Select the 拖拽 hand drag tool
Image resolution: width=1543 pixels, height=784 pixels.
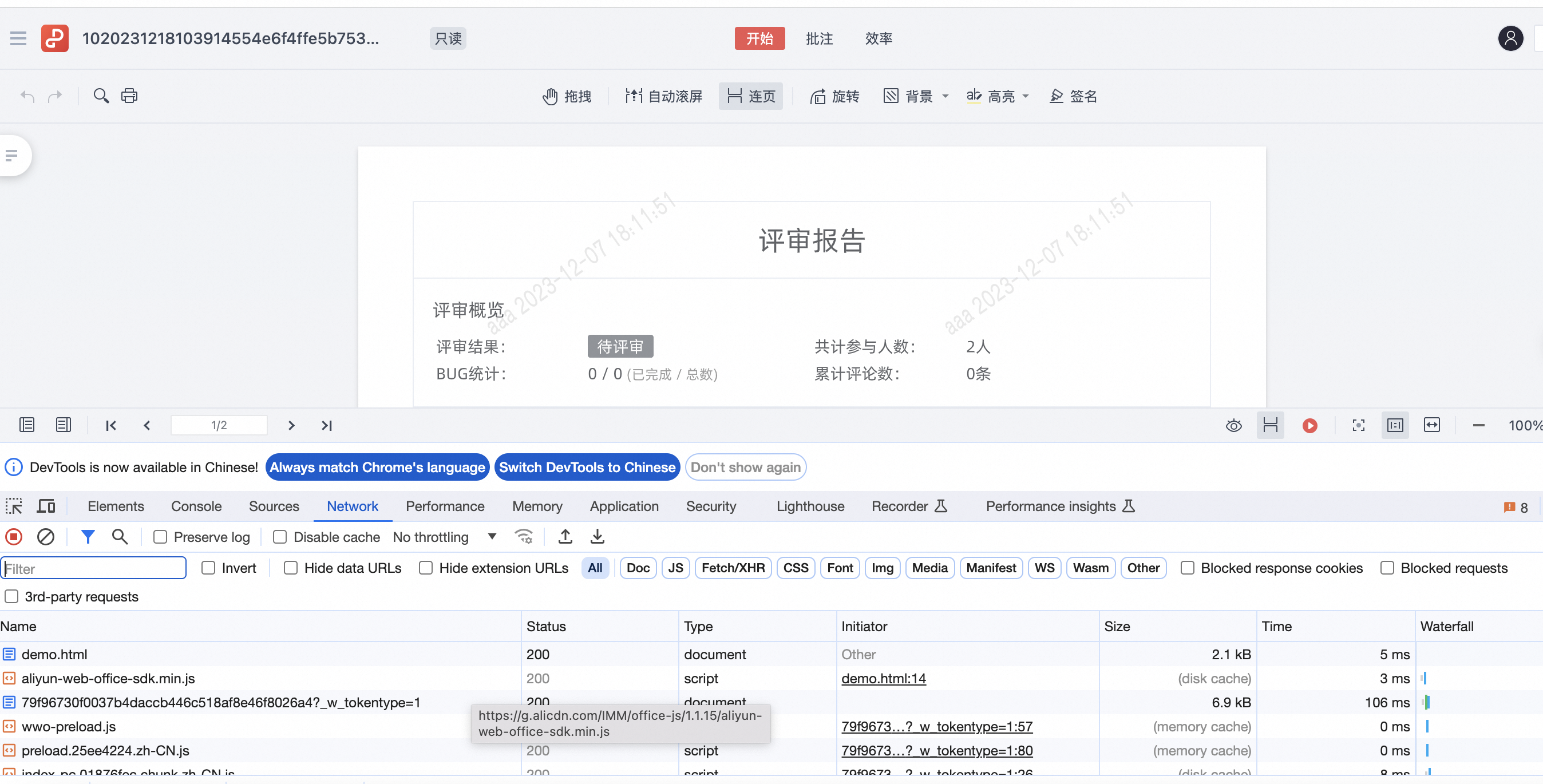pyautogui.click(x=567, y=96)
